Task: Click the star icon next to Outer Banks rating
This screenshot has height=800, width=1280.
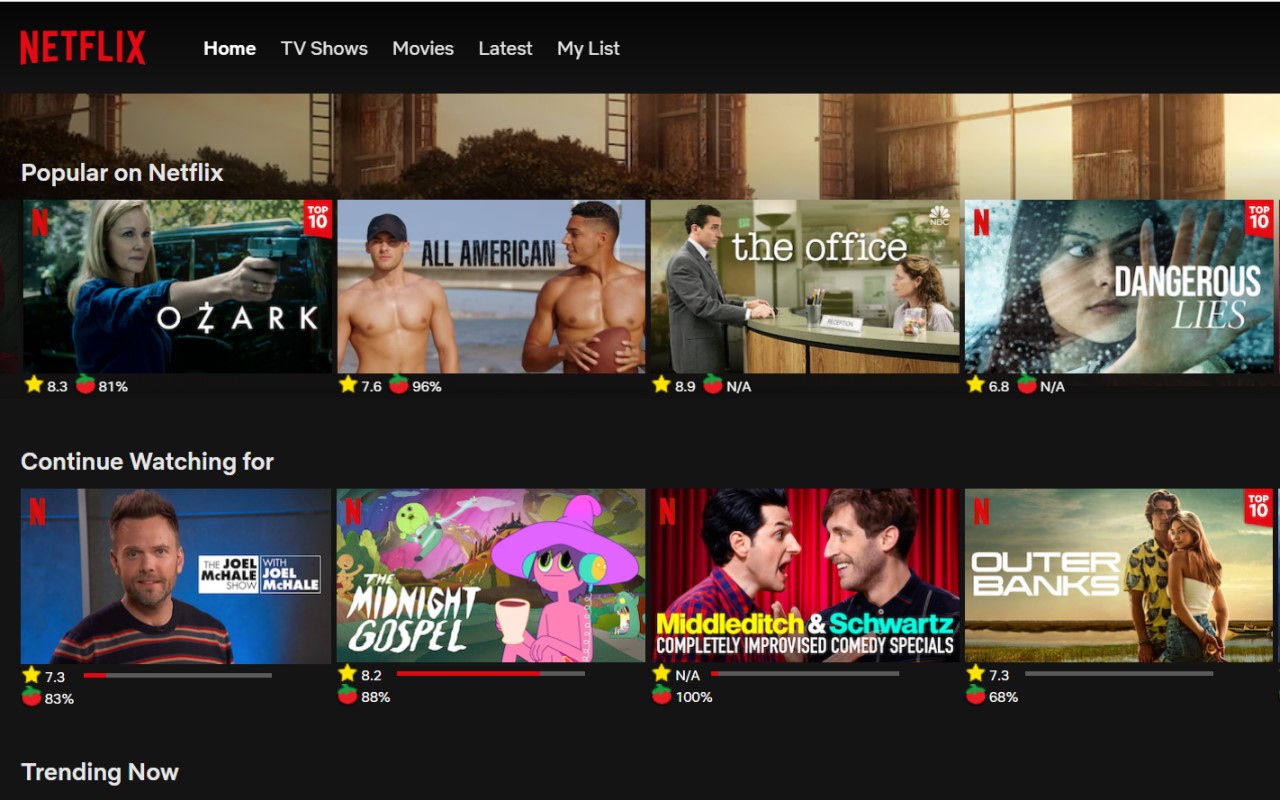Action: coord(976,673)
